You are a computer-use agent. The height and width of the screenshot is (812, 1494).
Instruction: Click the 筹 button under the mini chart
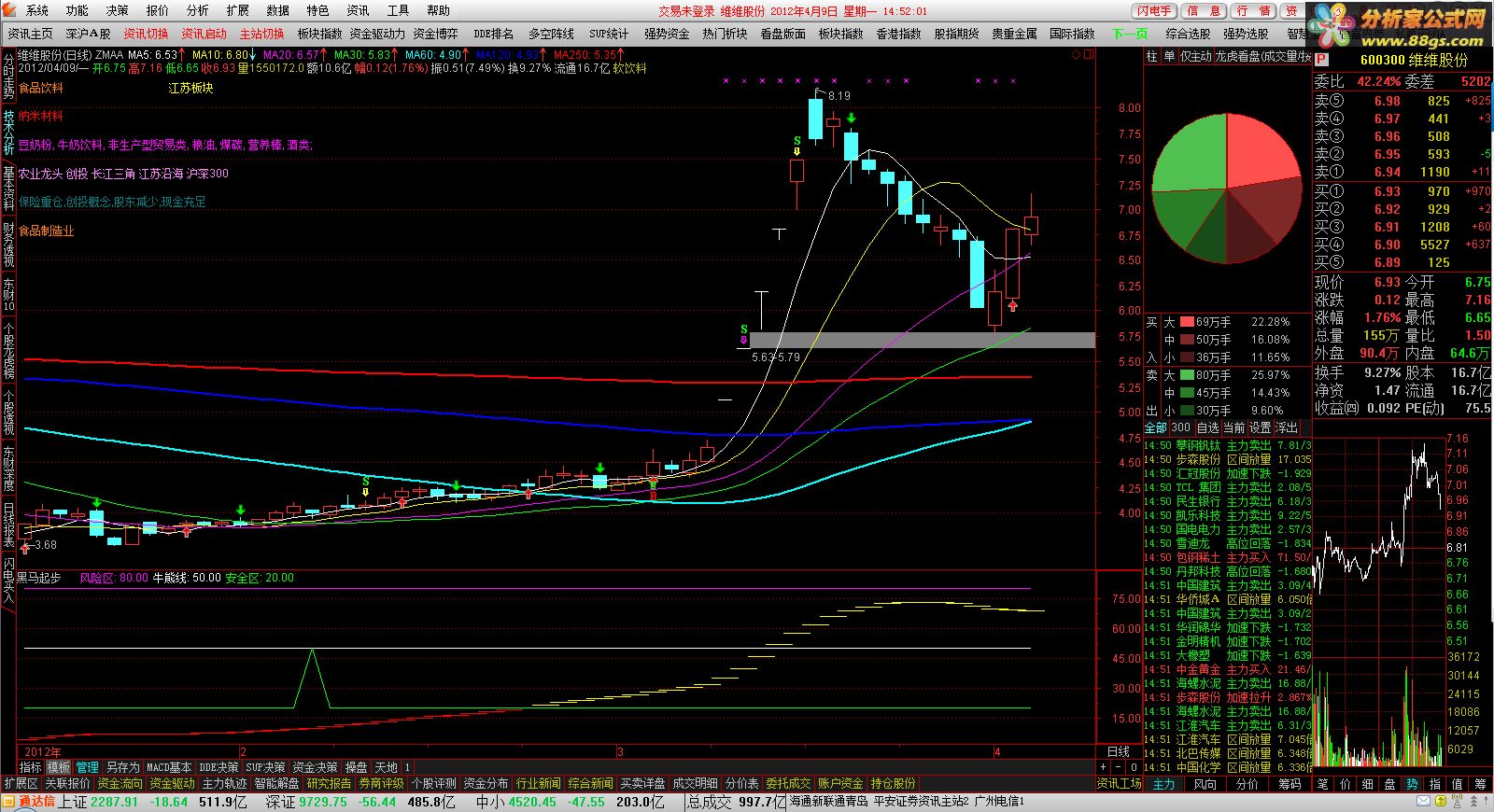pyautogui.click(x=1480, y=784)
